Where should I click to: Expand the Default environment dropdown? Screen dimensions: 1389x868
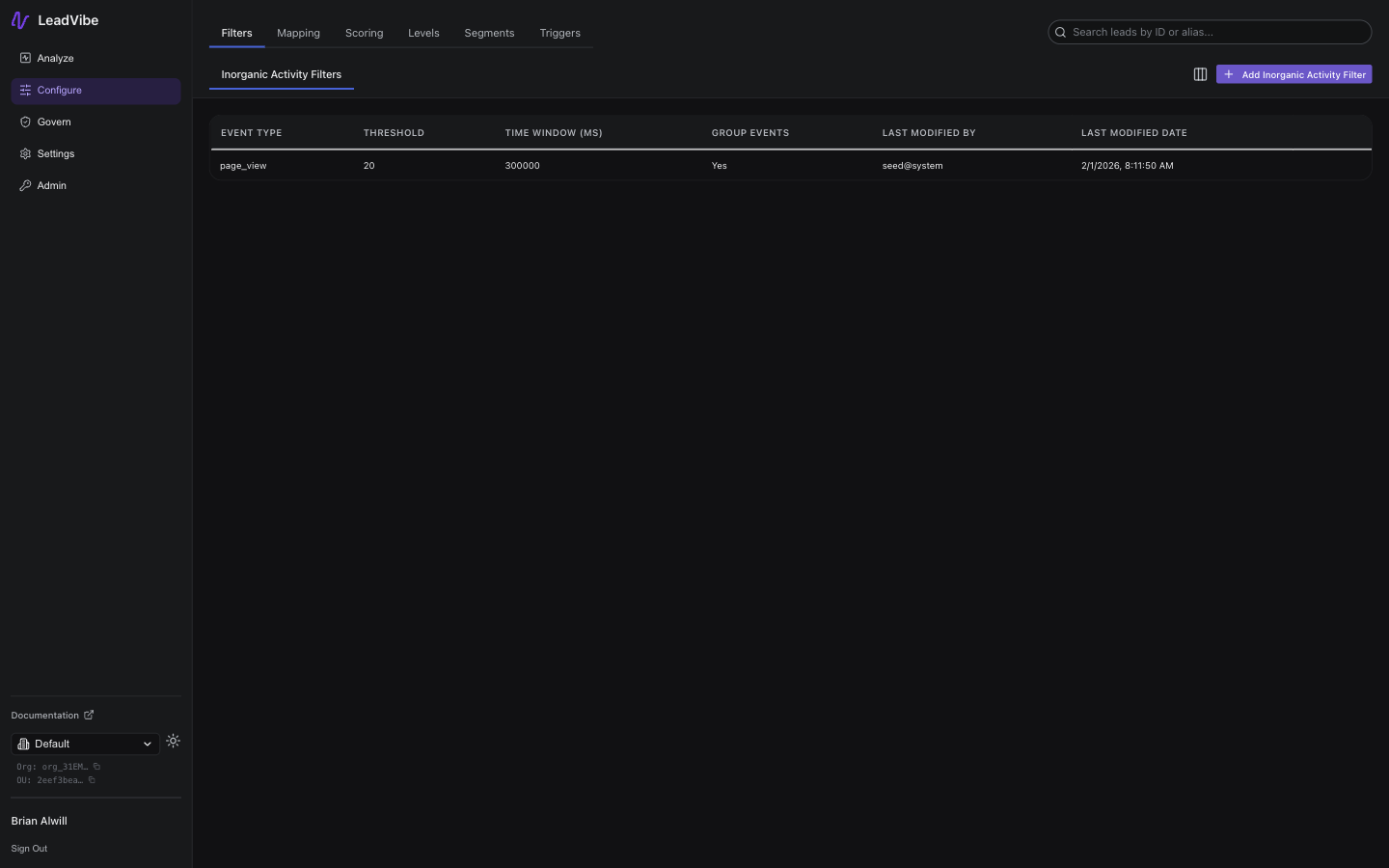(x=85, y=744)
